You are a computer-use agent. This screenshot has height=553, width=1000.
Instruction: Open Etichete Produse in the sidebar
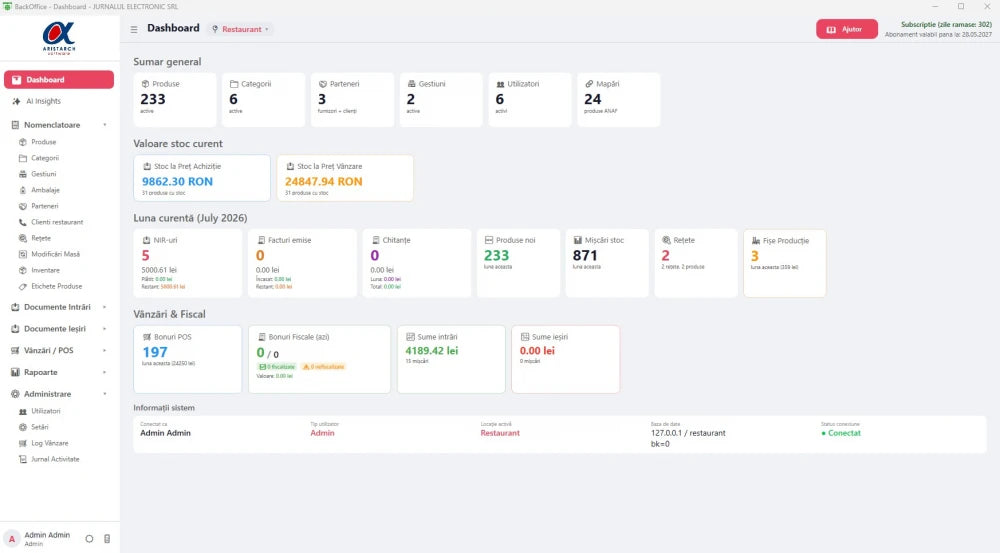tap(56, 286)
